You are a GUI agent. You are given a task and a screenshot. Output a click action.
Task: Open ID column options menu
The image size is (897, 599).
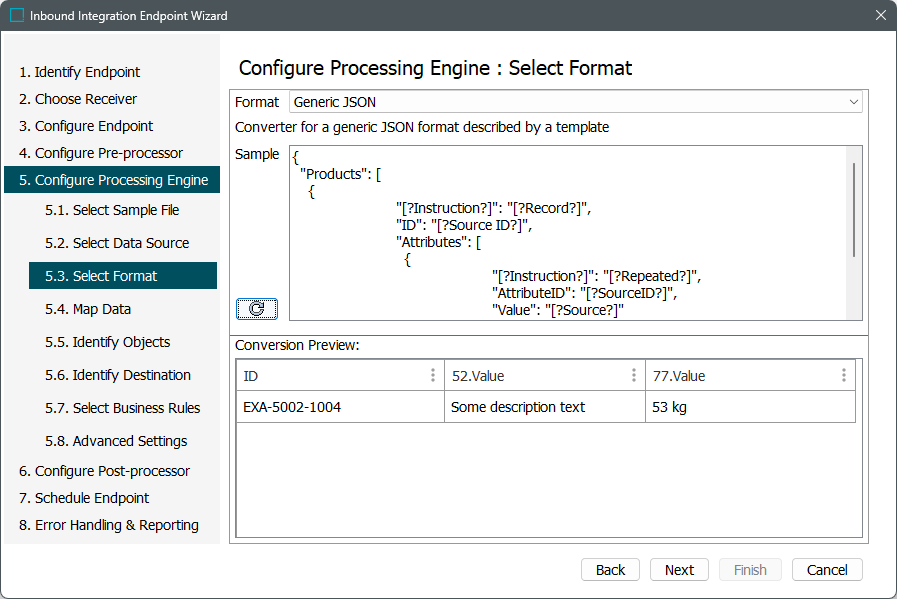tap(433, 376)
